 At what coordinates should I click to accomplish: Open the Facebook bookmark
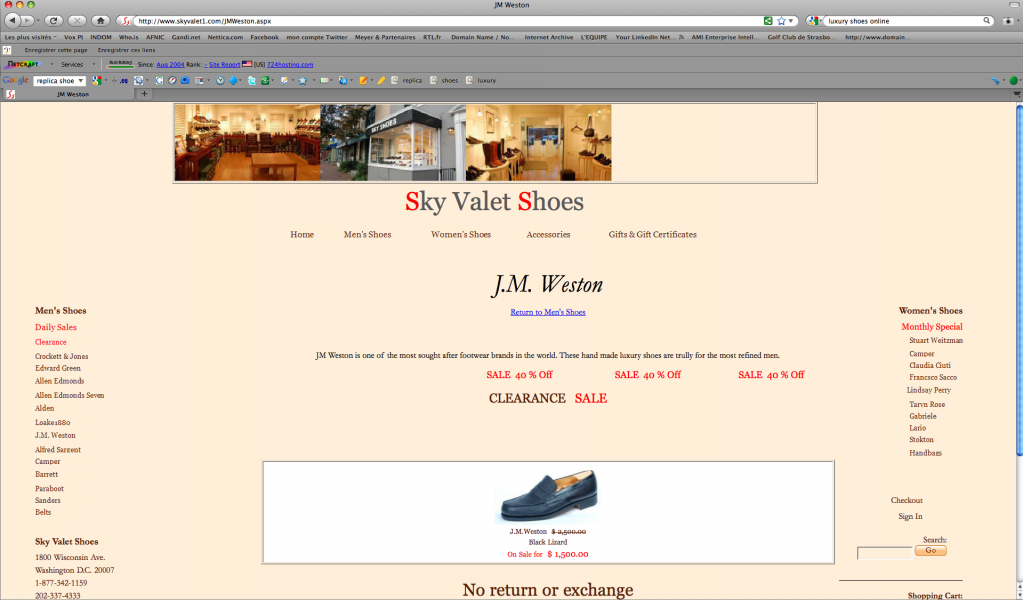(264, 37)
